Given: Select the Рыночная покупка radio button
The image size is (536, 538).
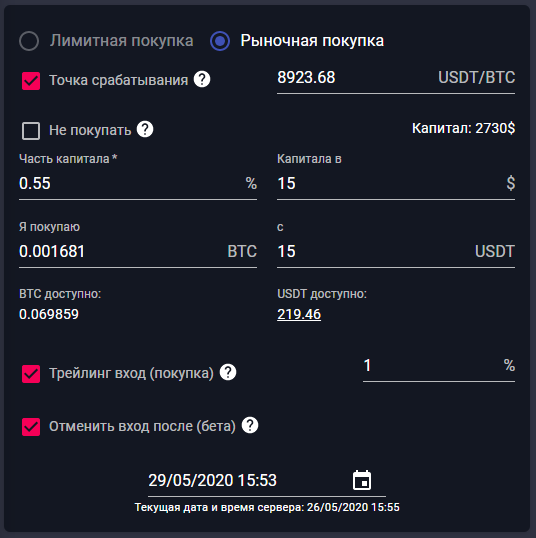Looking at the screenshot, I should pos(220,41).
